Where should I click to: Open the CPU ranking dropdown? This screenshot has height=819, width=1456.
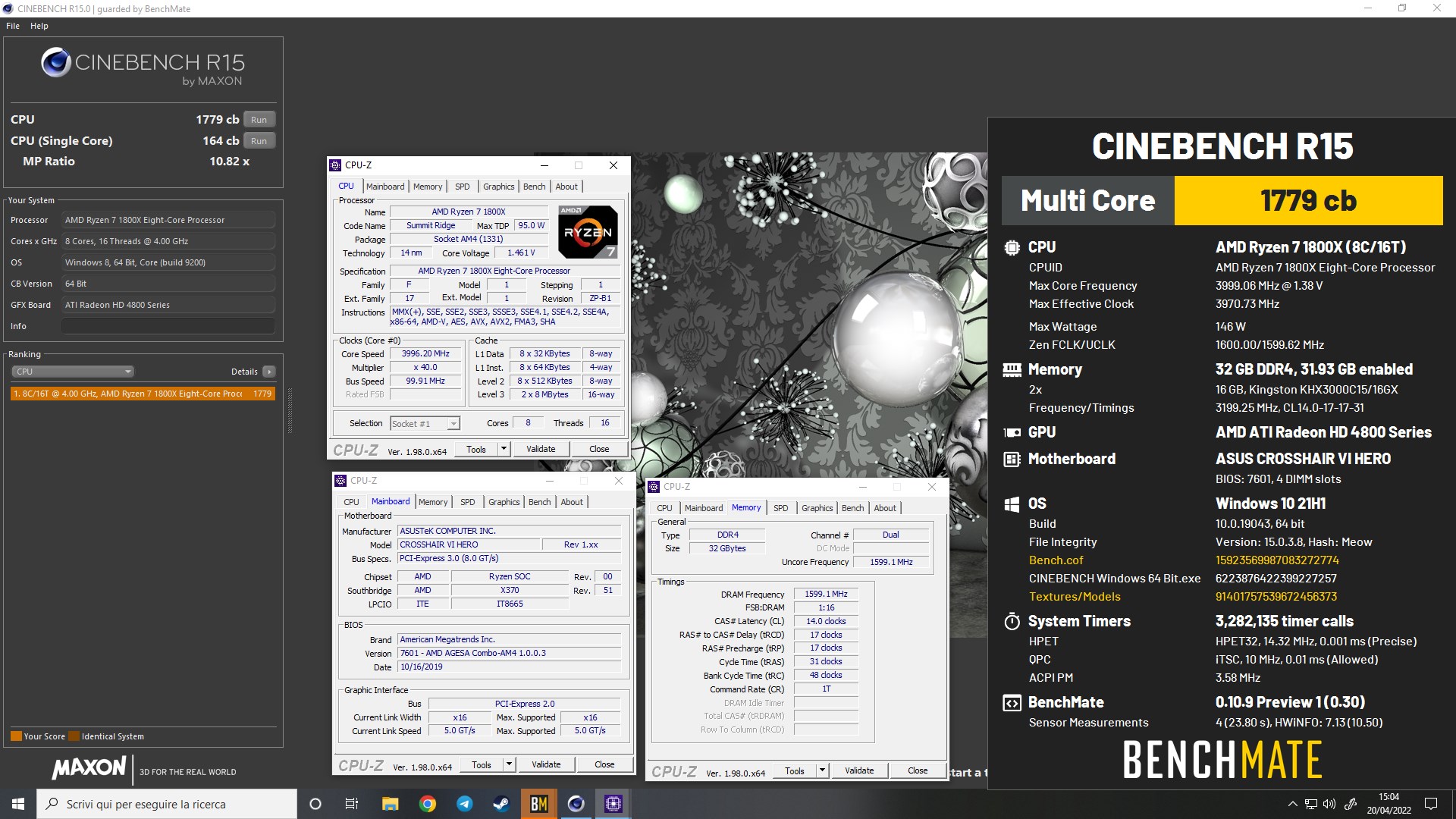(x=73, y=372)
